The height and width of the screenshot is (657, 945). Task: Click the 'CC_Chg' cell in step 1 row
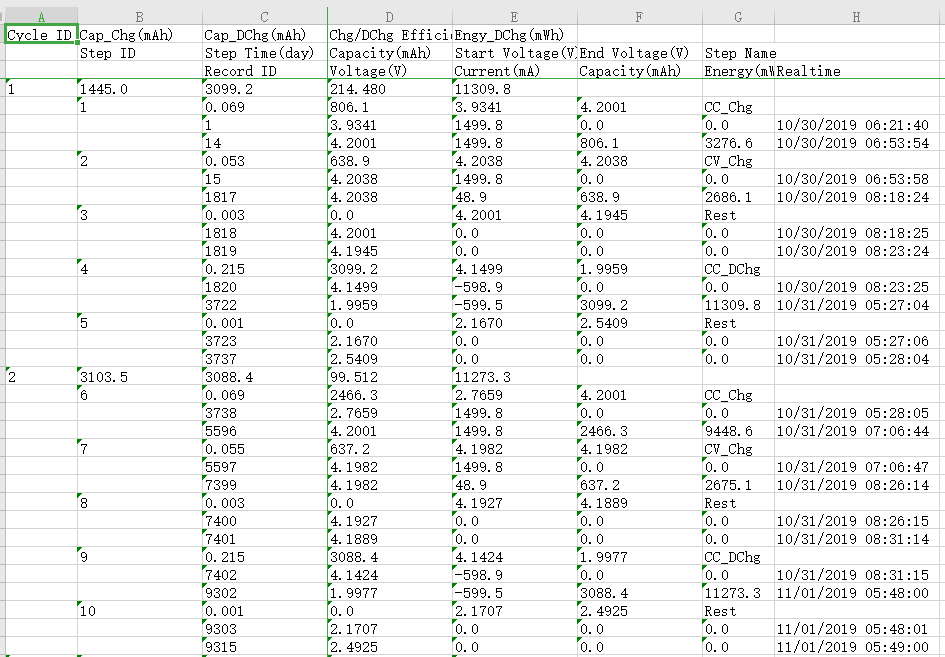tap(738, 107)
